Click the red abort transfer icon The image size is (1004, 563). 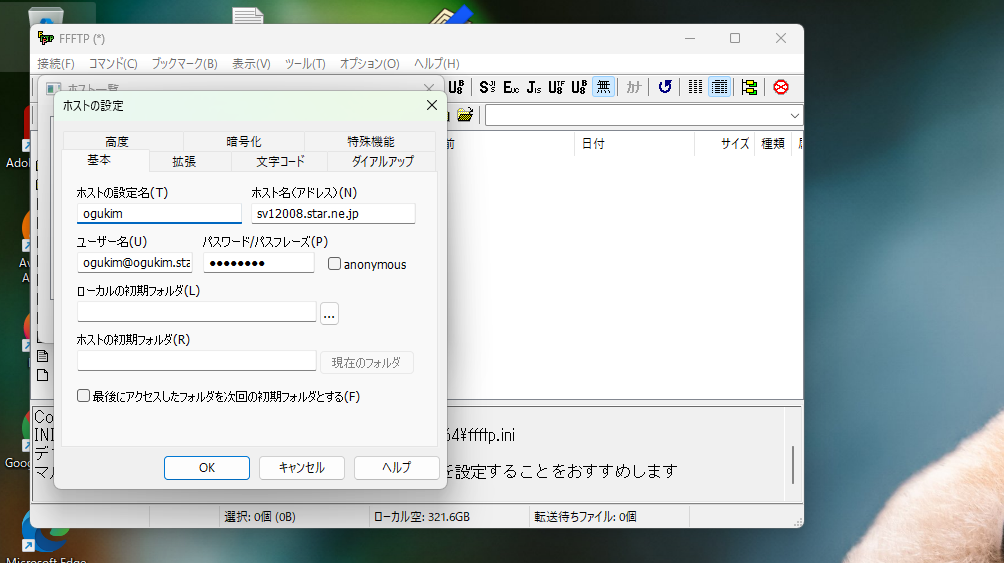tap(781, 87)
